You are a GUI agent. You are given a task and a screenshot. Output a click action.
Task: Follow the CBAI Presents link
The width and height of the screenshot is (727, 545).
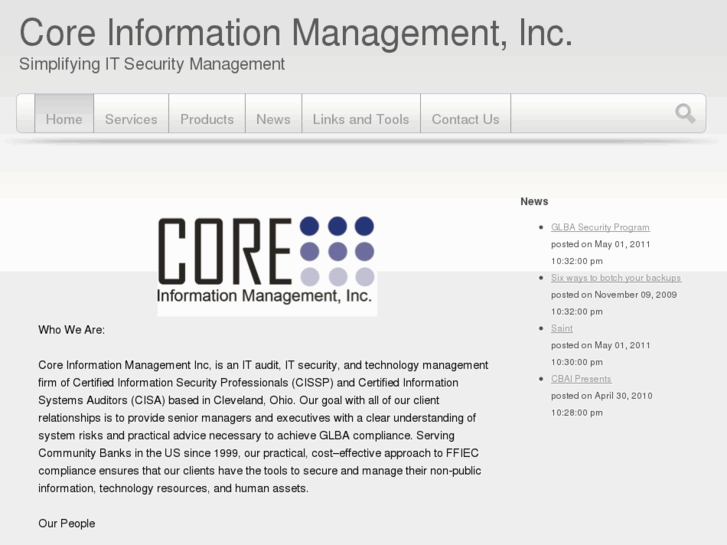(581, 379)
